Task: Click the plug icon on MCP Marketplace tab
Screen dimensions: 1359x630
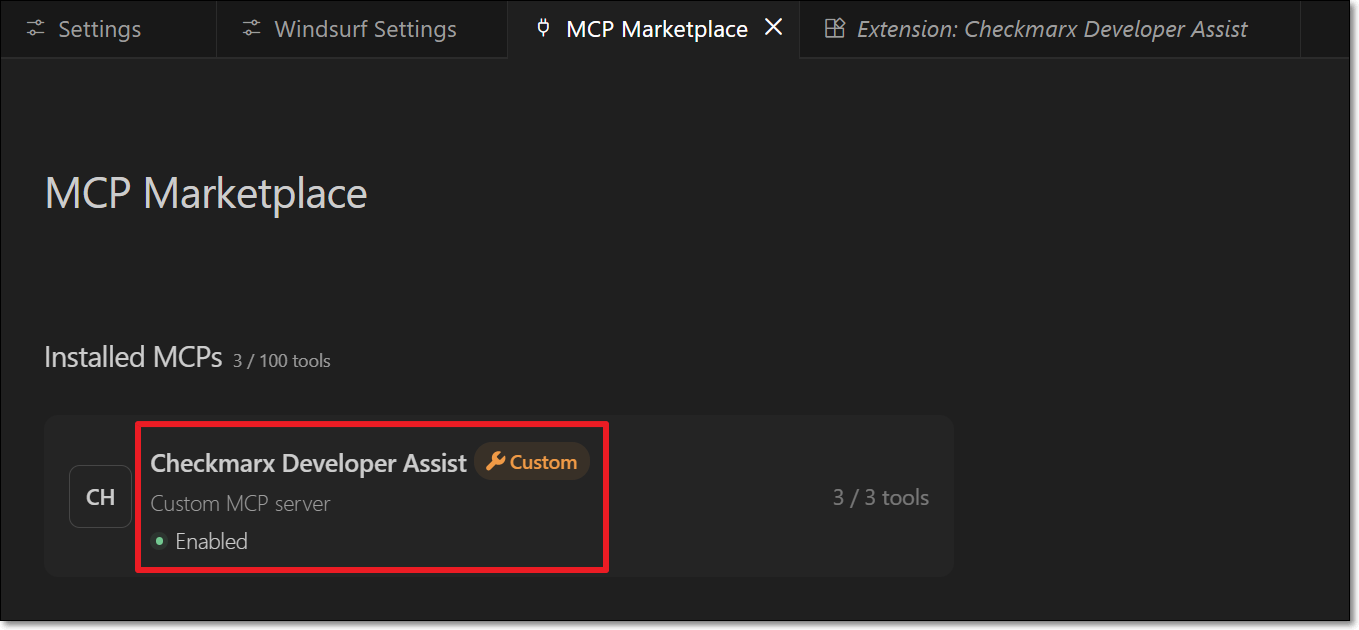Action: click(x=544, y=28)
